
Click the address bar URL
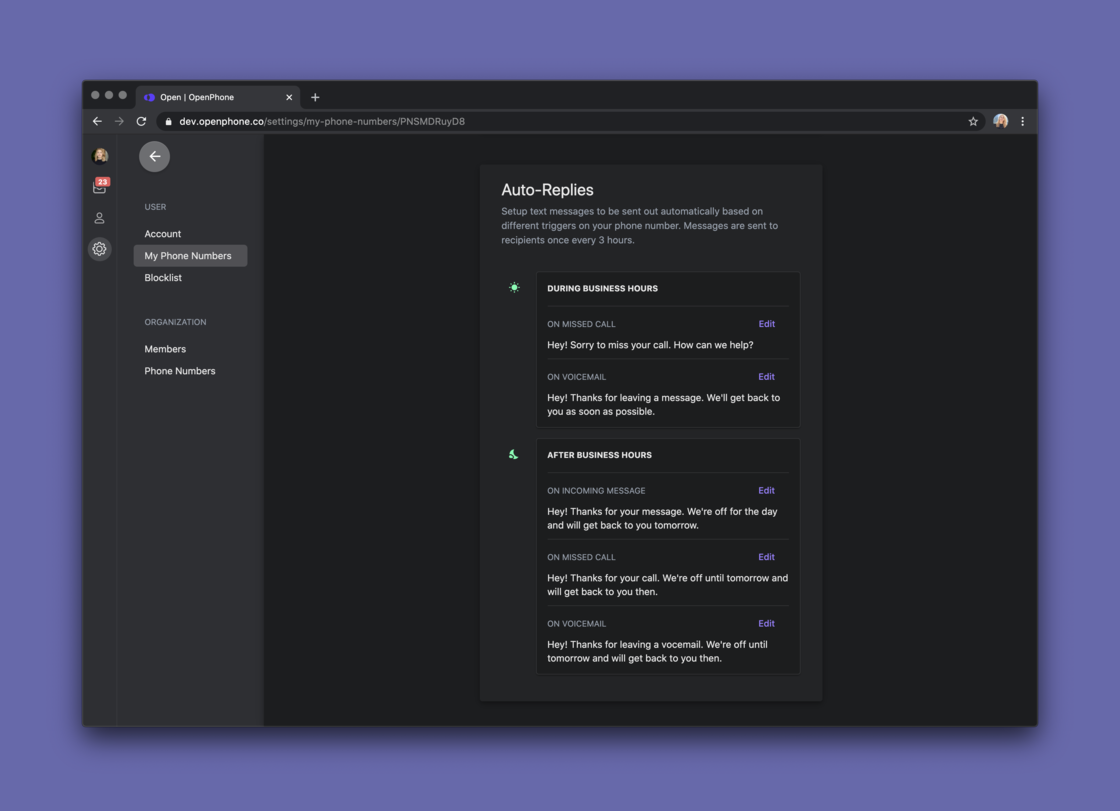[x=322, y=121]
